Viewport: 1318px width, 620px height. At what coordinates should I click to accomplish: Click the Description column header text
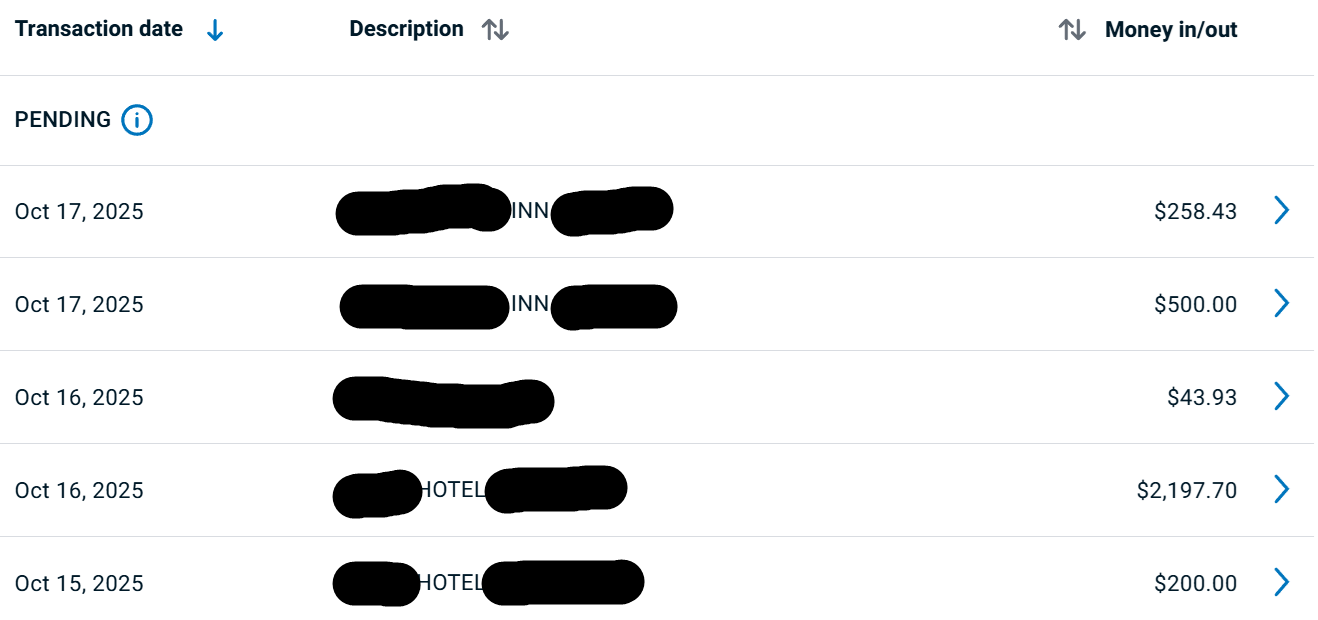coord(406,29)
